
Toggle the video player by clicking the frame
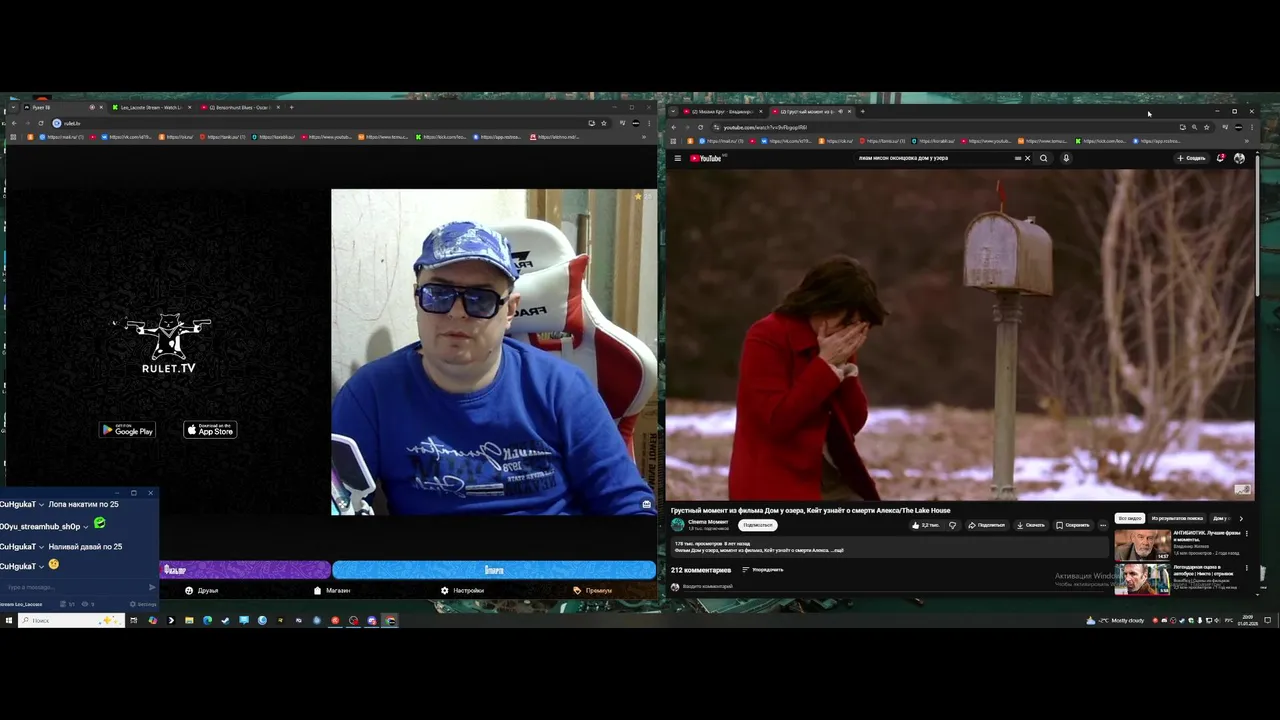click(x=960, y=334)
